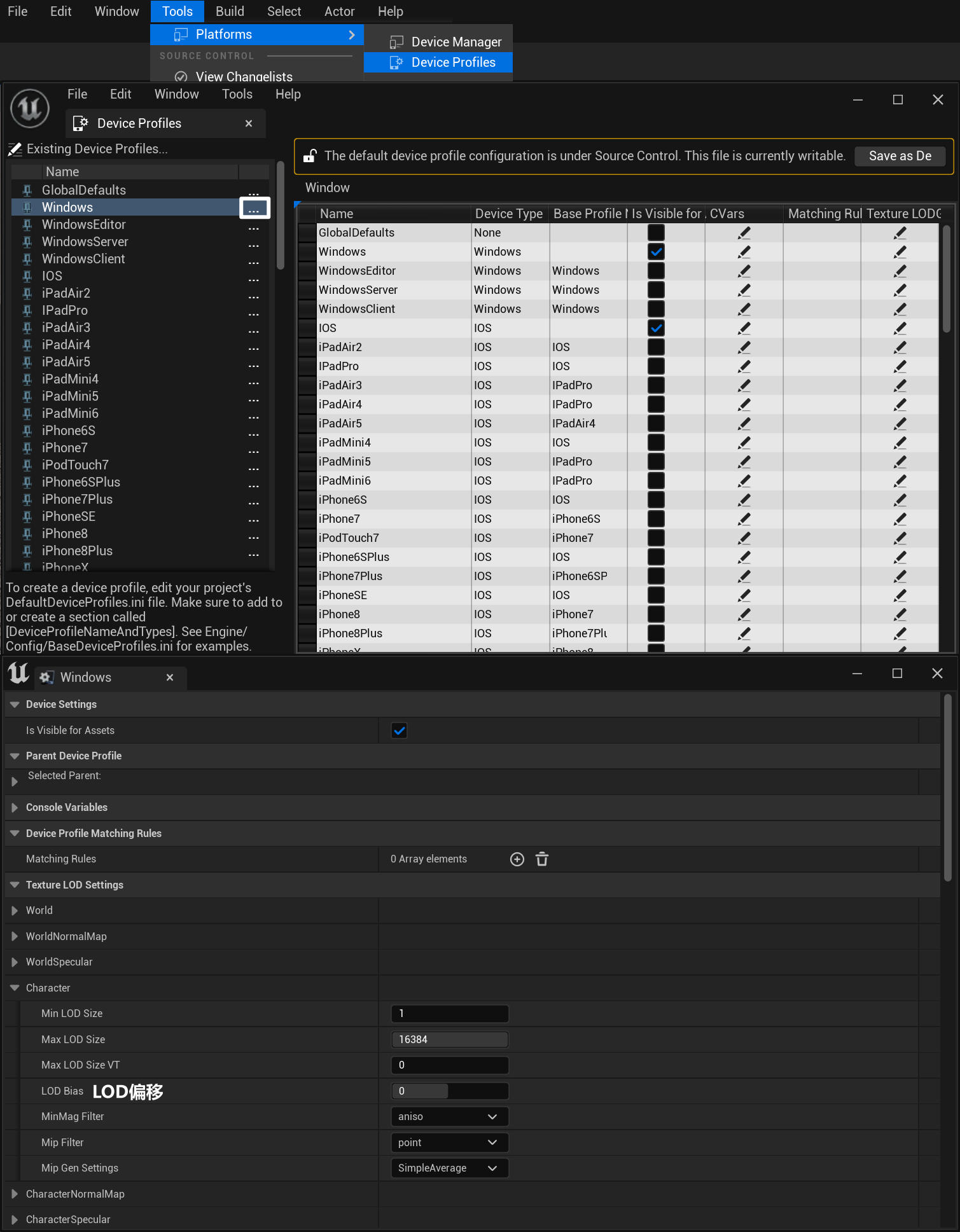The width and height of the screenshot is (960, 1232).
Task: Open the Platforms submenu entry
Action: click(x=257, y=34)
